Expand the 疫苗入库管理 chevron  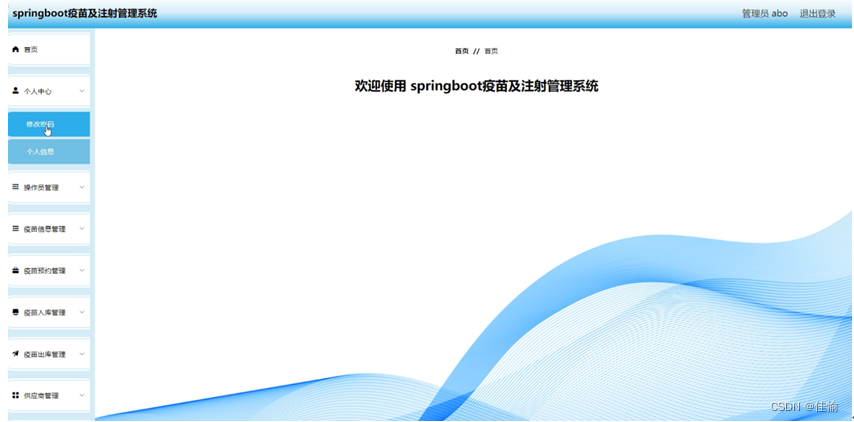[x=82, y=313]
